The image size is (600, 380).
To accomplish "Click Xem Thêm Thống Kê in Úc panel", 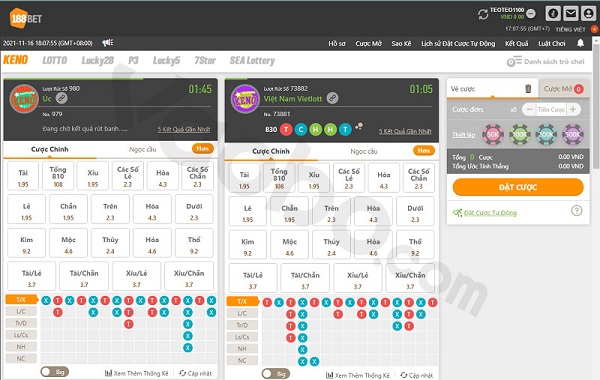I will click(x=137, y=373).
